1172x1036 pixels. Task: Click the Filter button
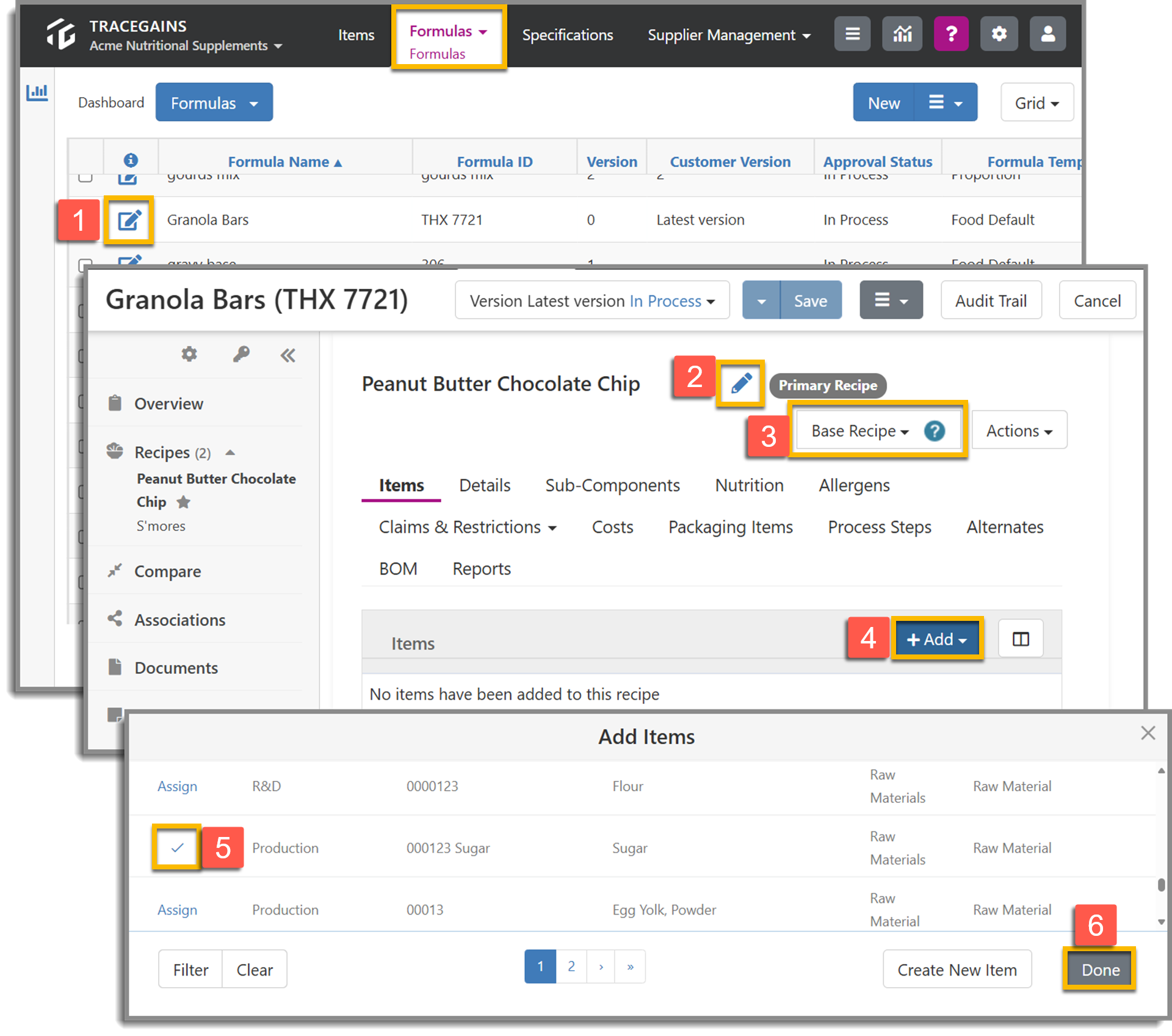[190, 970]
